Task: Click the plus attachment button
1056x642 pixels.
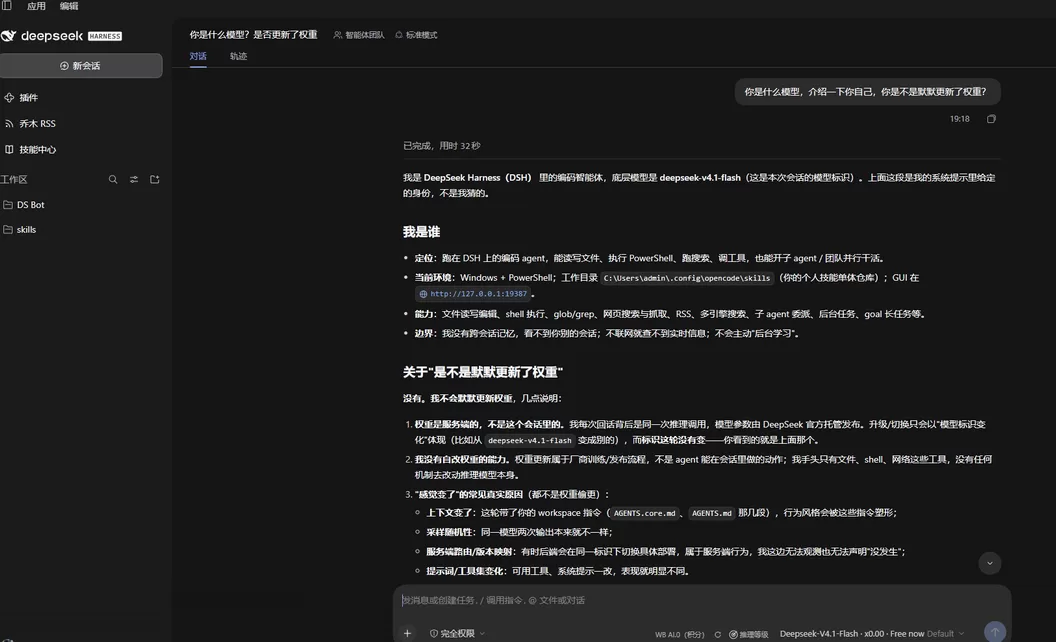Action: (407, 633)
